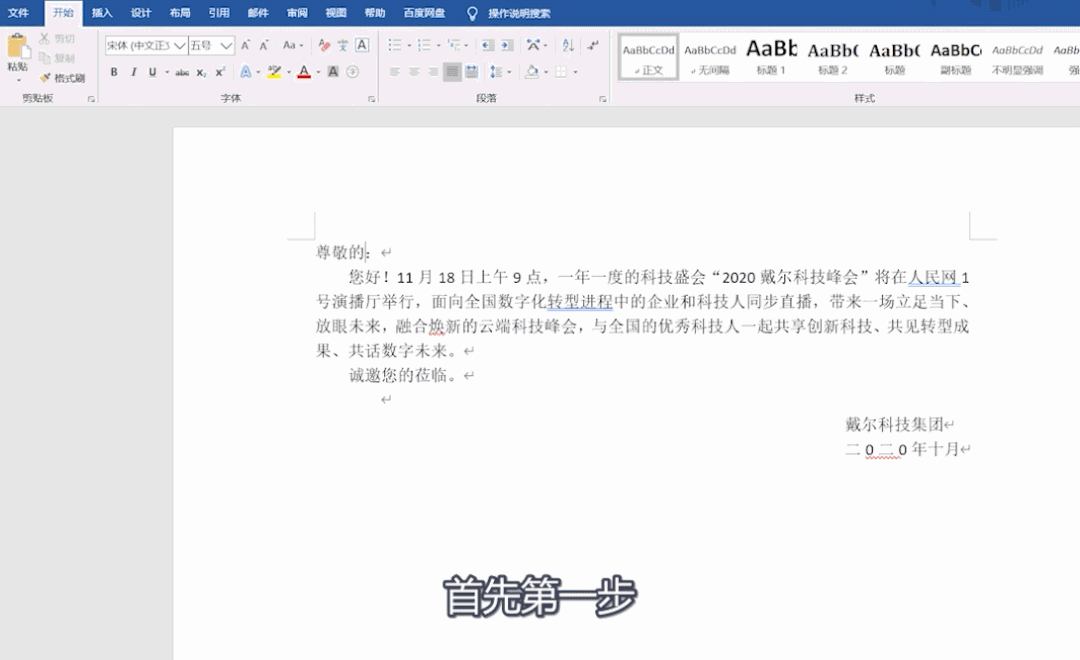Select the Format Painter tool
Screen dimensions: 1080x660
click(x=62, y=78)
